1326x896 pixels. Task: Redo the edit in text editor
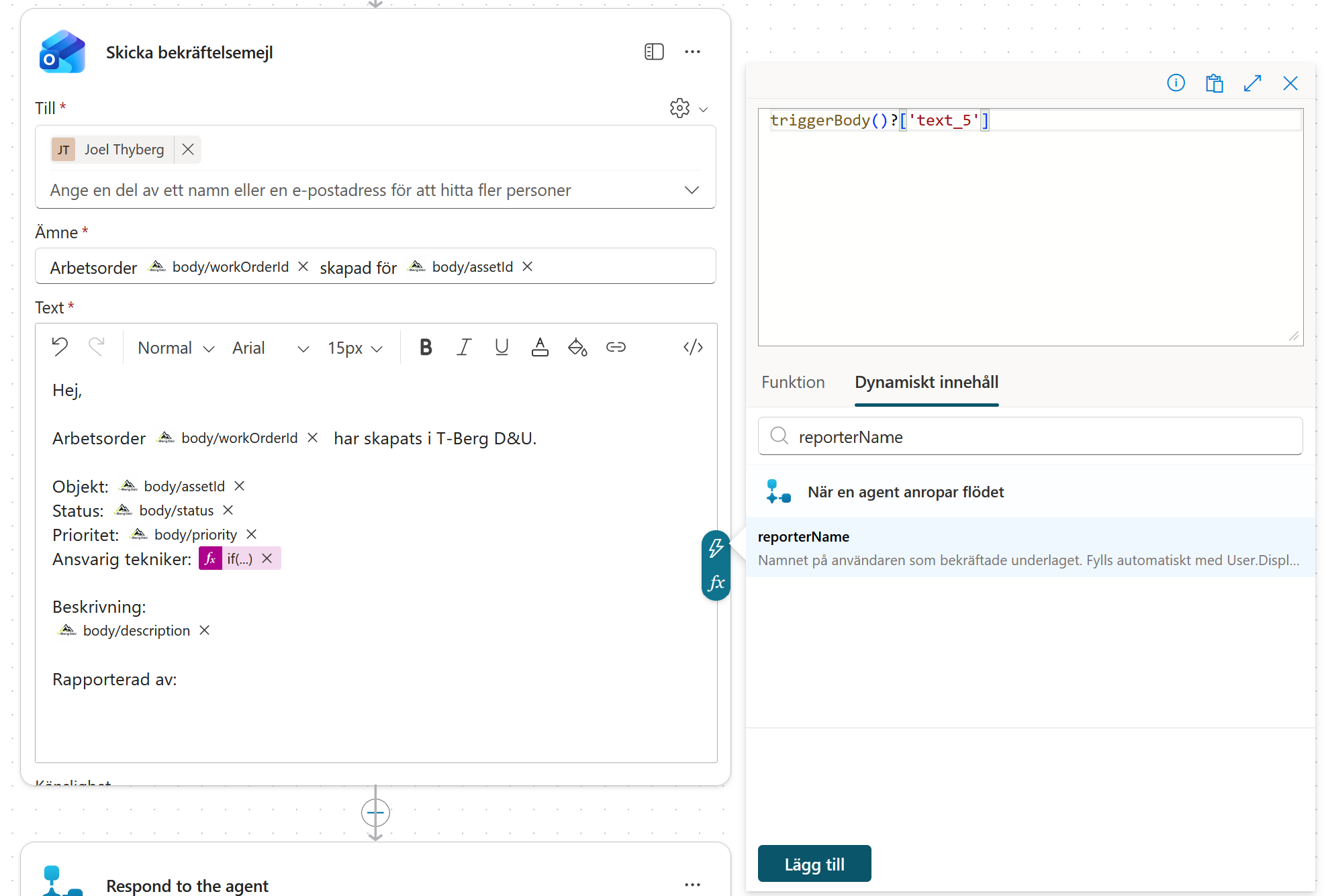97,347
